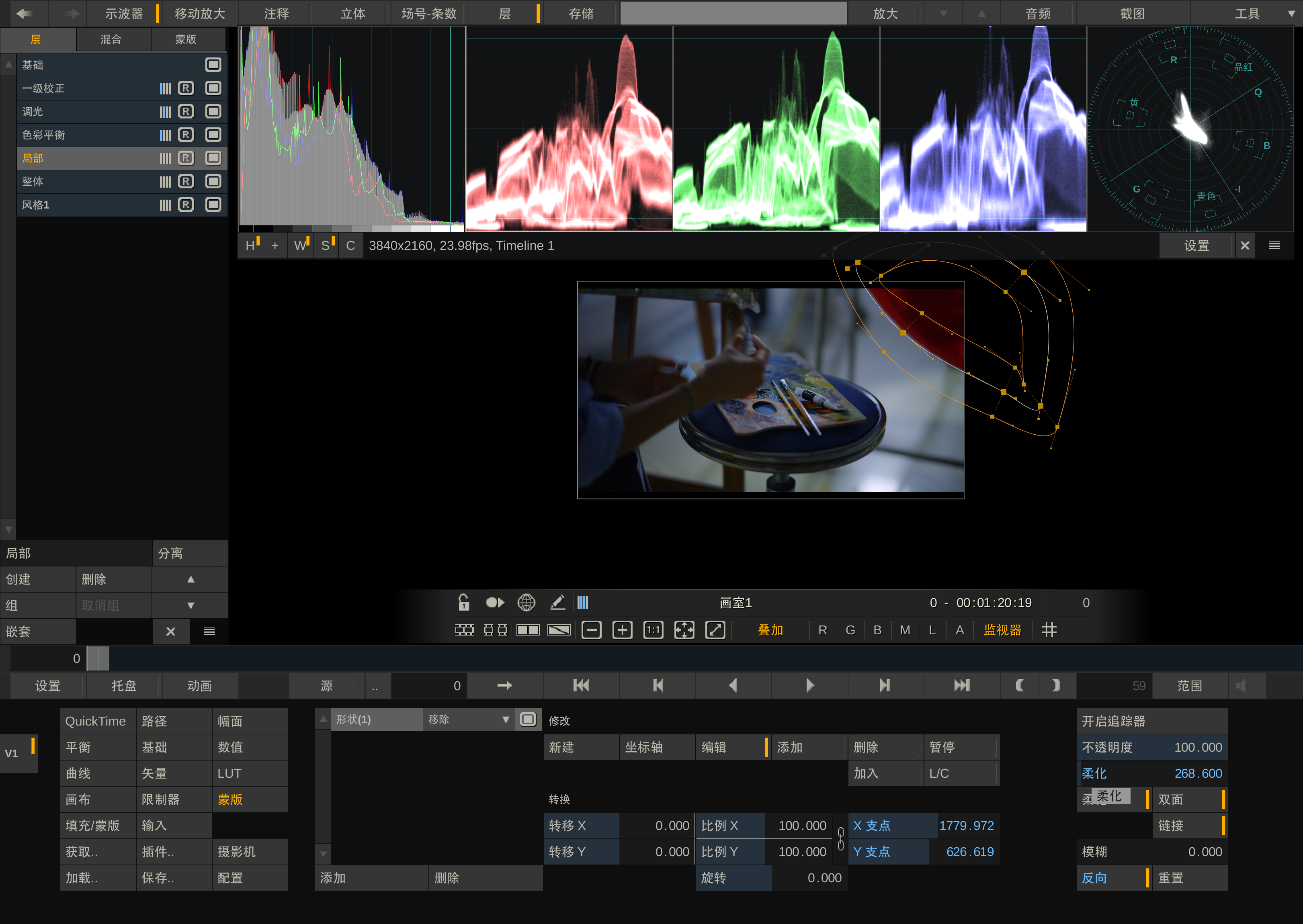
Task: Expand the 工具 menu arrow
Action: 1291,13
